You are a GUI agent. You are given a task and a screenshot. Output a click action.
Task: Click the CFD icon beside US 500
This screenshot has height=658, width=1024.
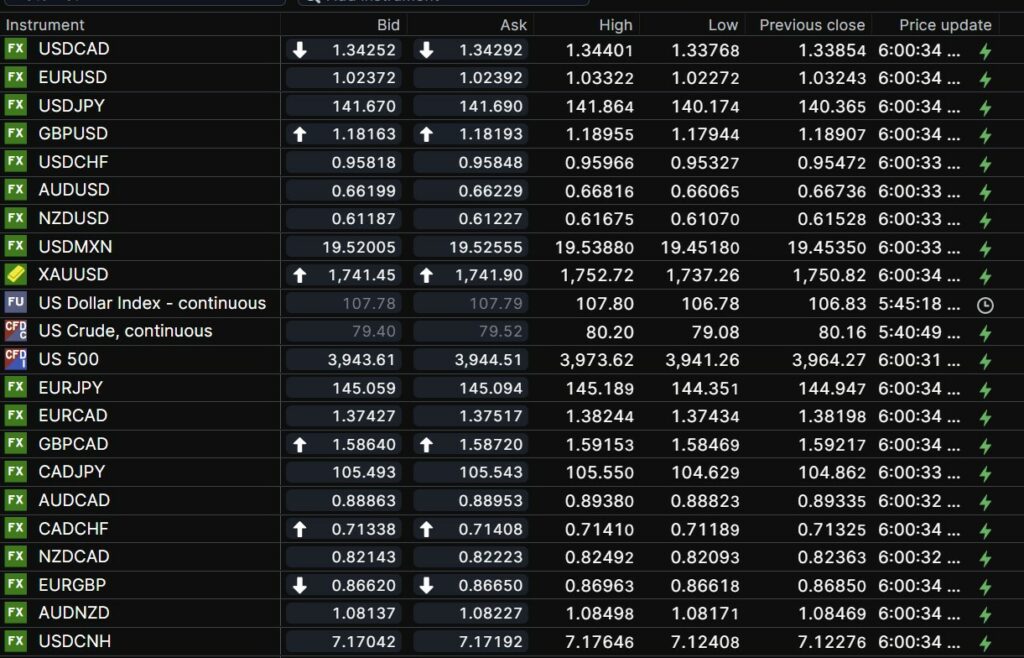[15, 359]
